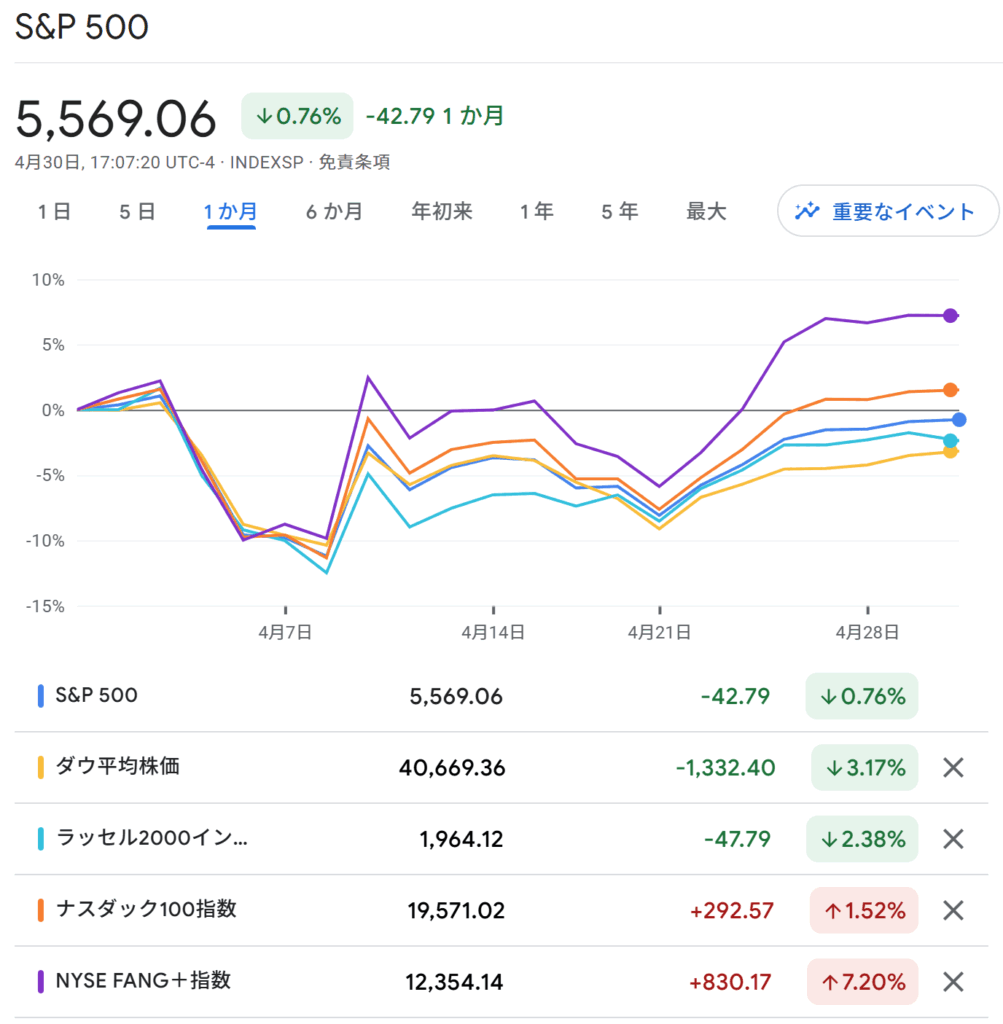Click the sparkle chart icon in 重要なイベント
This screenshot has height=1024, width=1003.
[x=807, y=211]
